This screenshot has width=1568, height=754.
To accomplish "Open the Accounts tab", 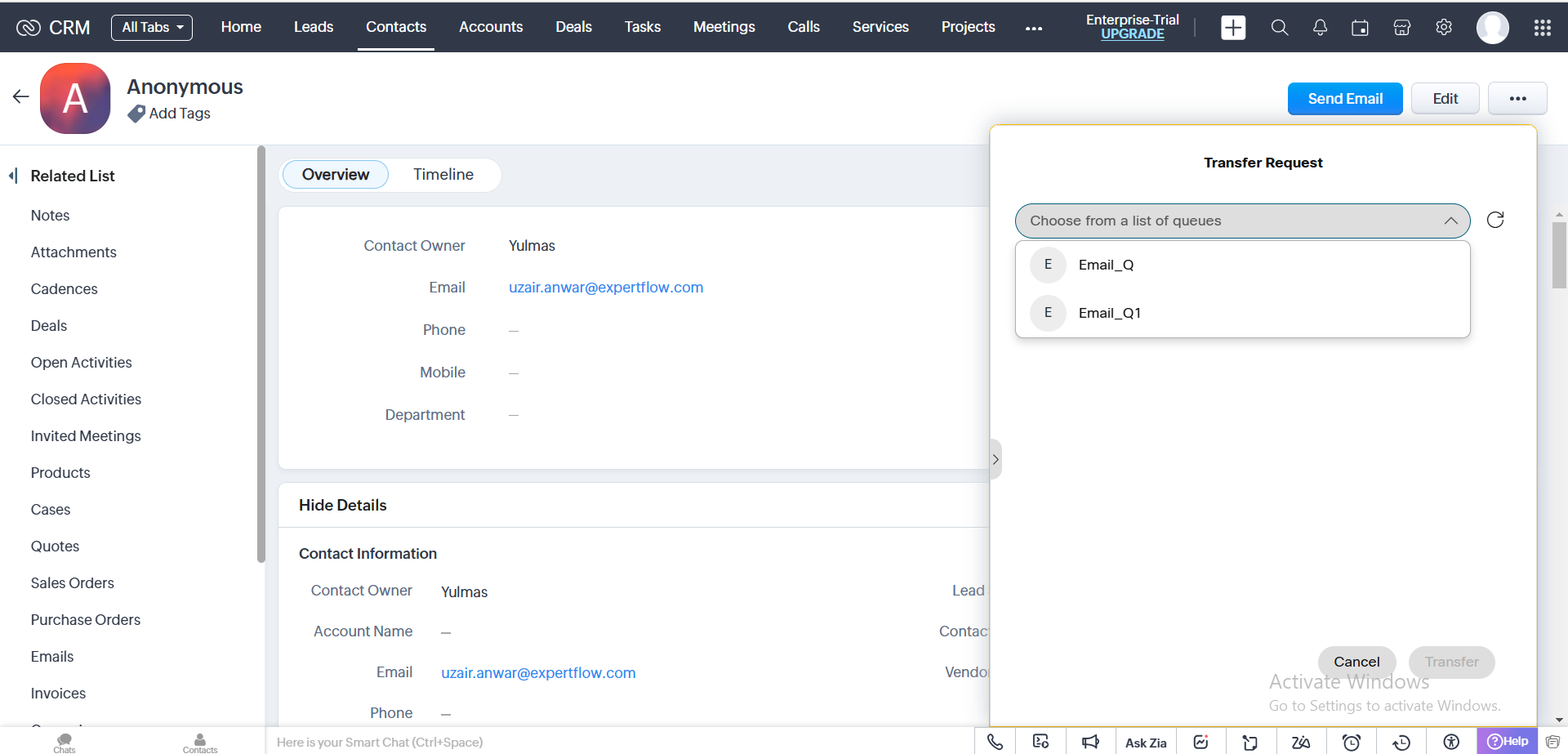I will [x=490, y=27].
